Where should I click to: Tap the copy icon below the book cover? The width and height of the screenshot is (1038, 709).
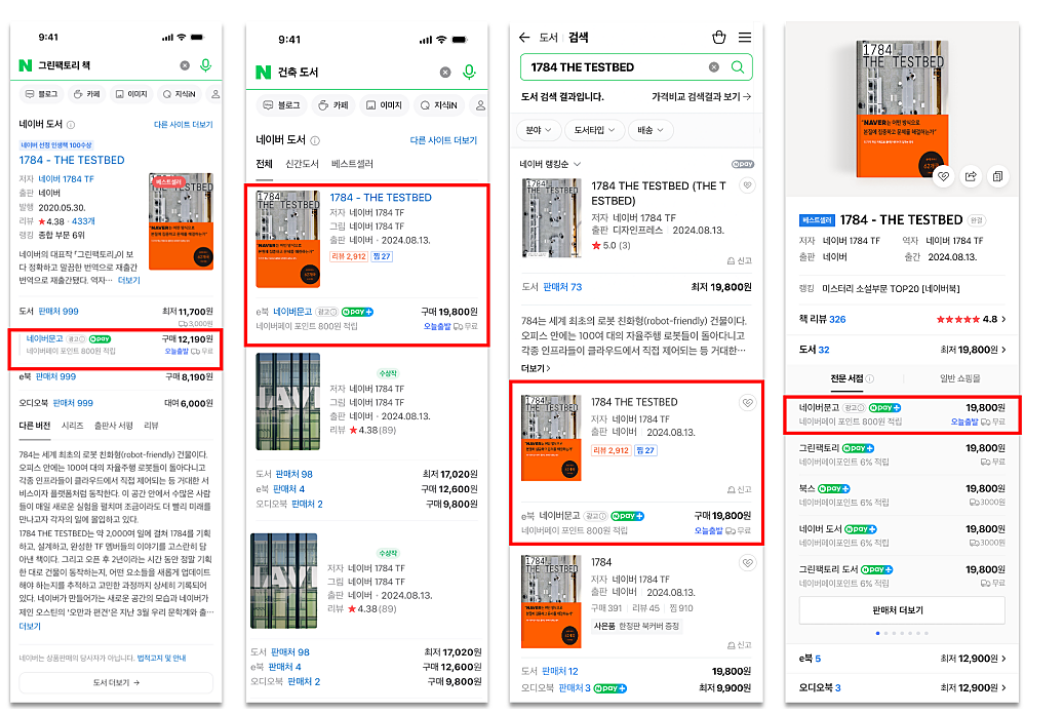997,176
